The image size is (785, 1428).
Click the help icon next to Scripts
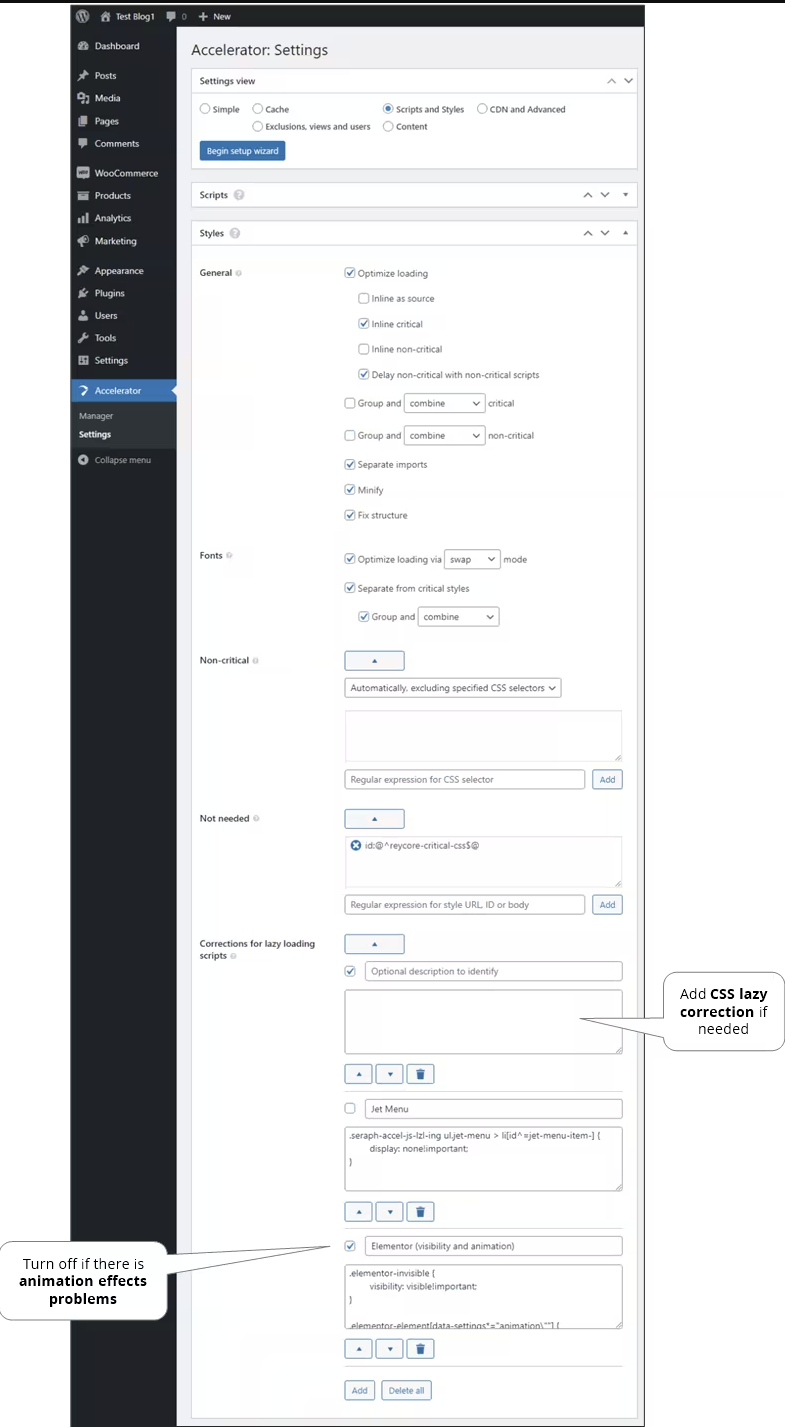(x=239, y=195)
